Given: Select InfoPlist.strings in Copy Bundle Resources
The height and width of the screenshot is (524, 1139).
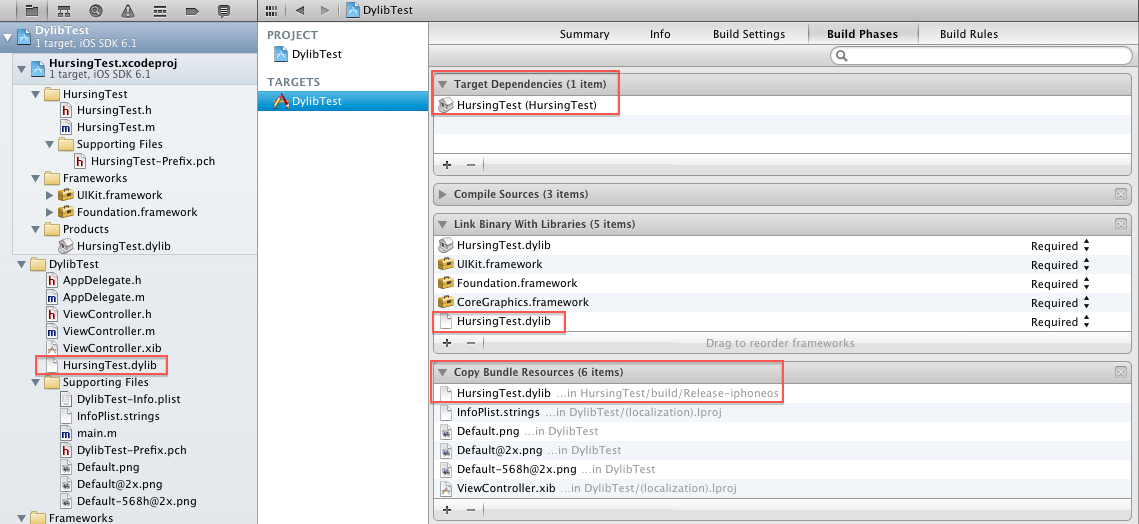Looking at the screenshot, I should pyautogui.click(x=781, y=412).
